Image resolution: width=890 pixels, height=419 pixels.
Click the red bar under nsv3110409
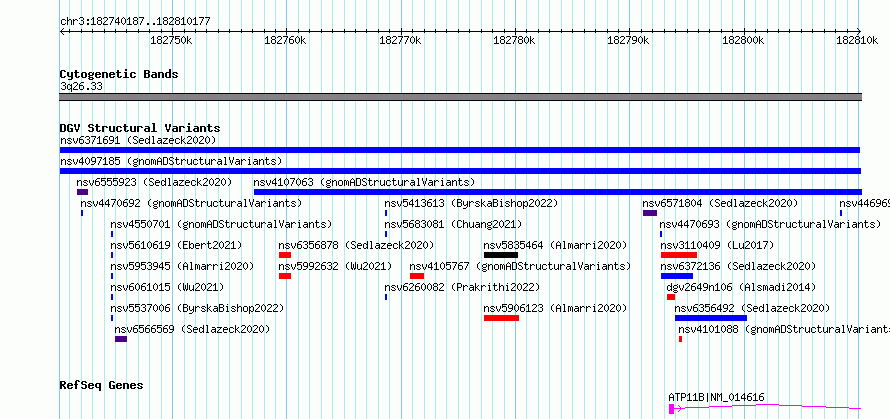(x=679, y=255)
